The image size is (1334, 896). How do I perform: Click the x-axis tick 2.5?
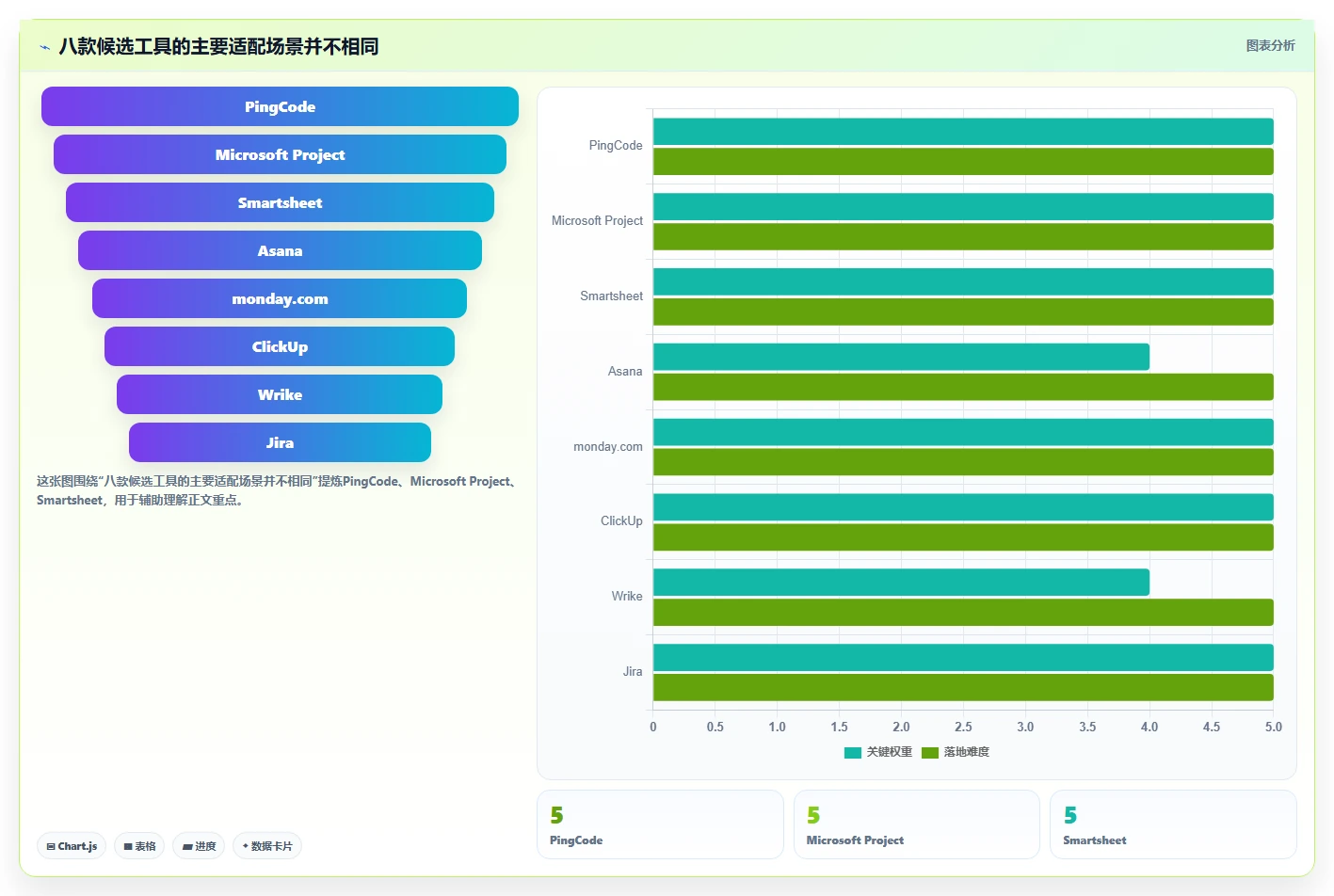point(963,727)
